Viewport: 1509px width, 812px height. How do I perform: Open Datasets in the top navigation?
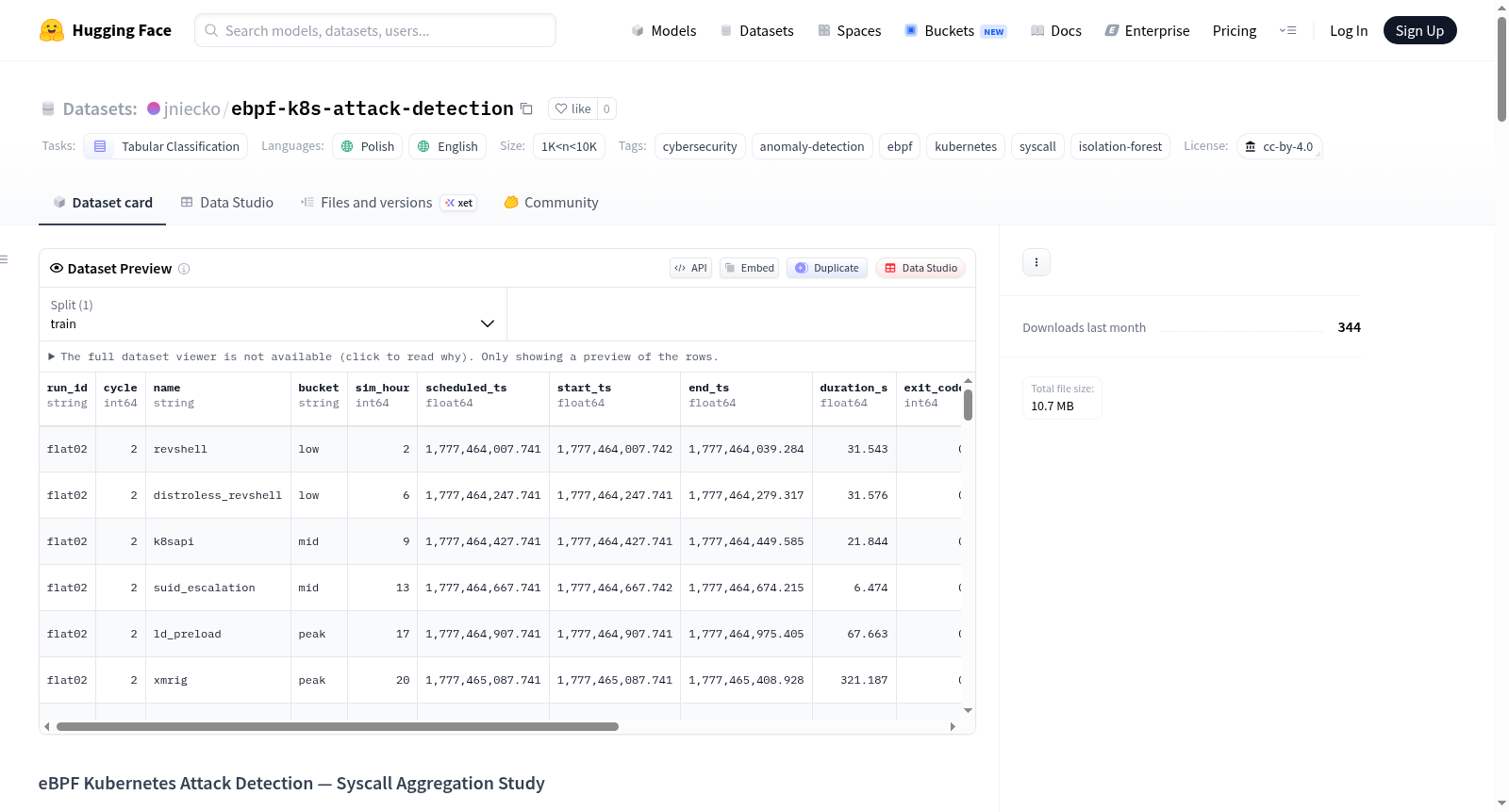757,30
